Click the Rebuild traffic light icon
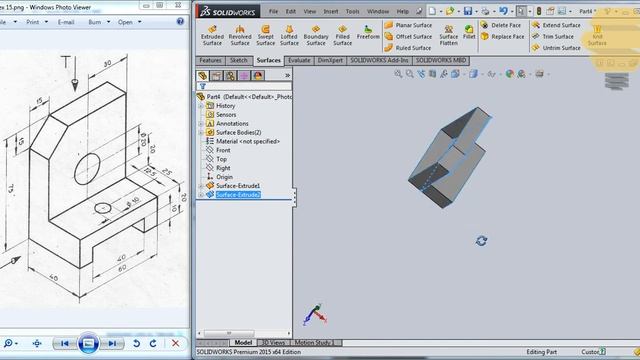 [x=539, y=11]
